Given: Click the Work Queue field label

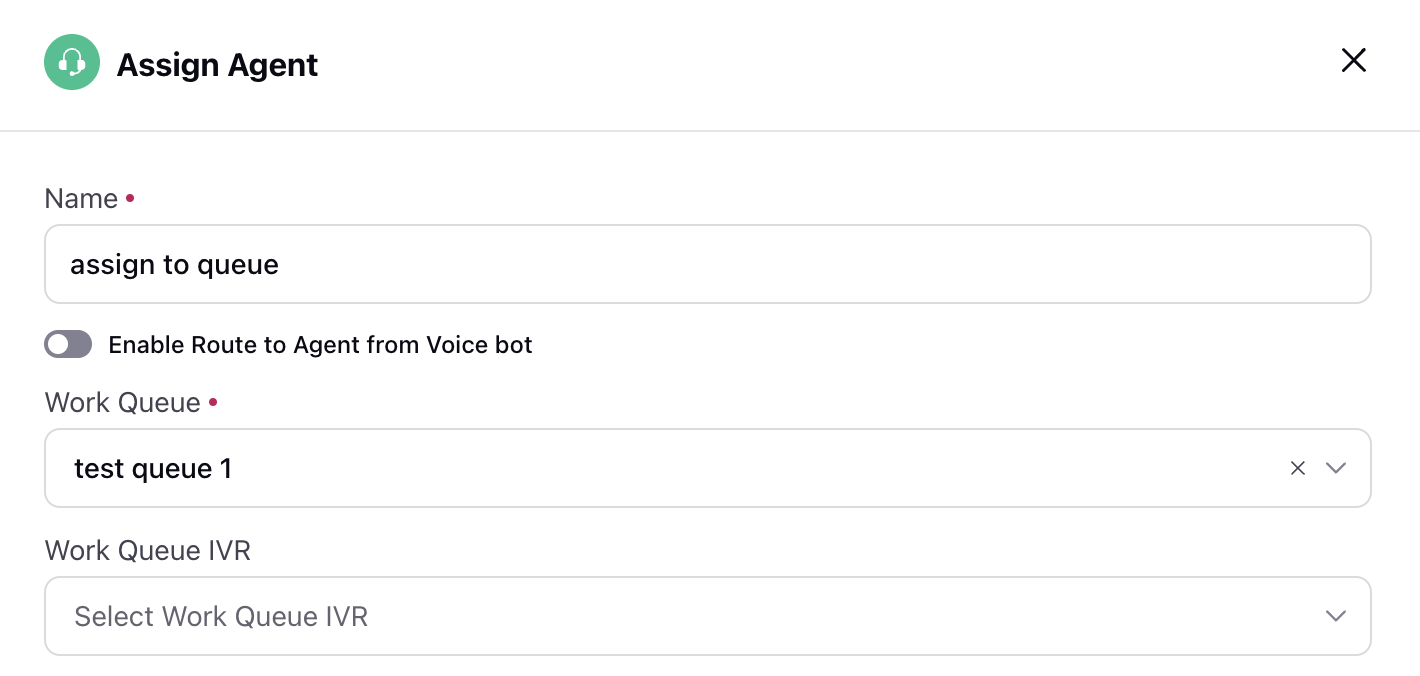Looking at the screenshot, I should (123, 403).
